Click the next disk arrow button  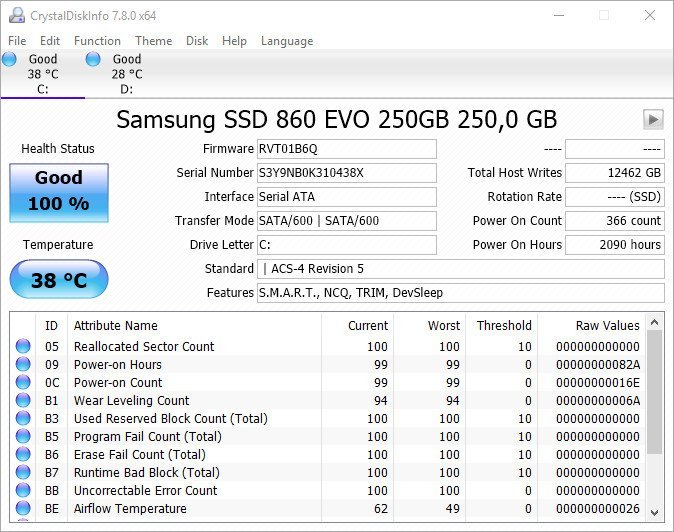[x=653, y=119]
